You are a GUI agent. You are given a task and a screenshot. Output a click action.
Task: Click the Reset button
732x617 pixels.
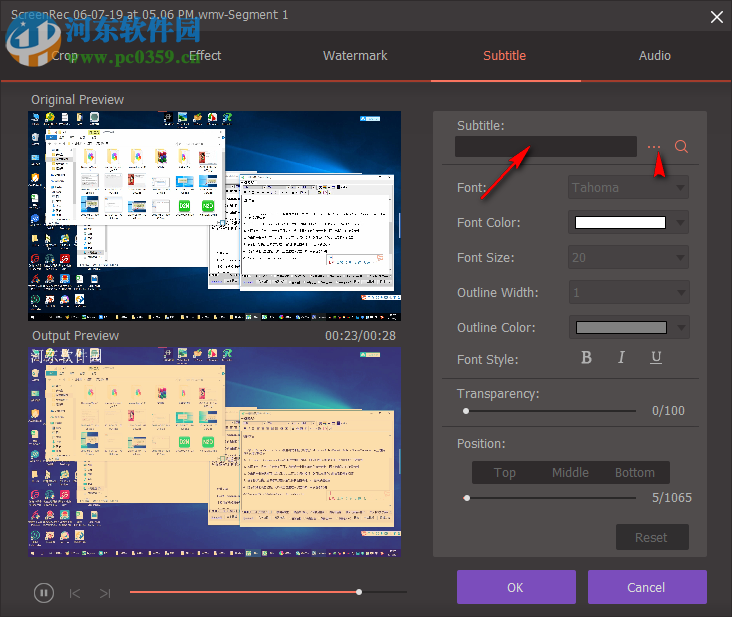(652, 537)
